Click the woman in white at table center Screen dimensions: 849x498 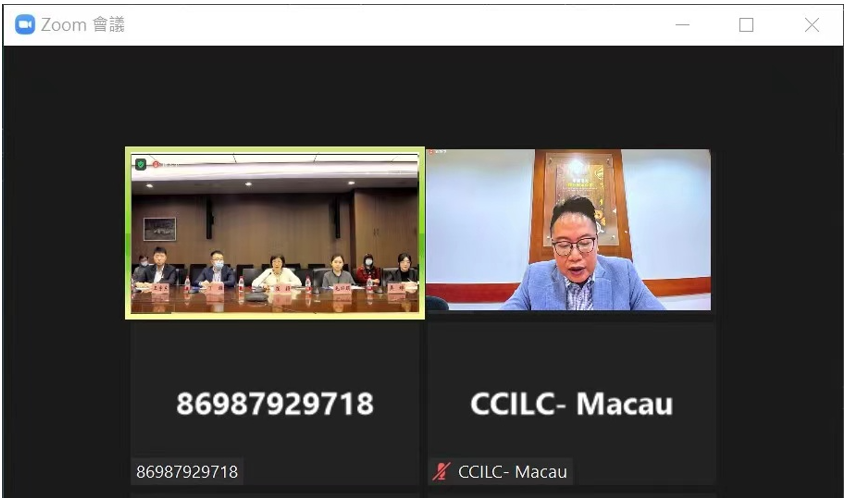click(x=277, y=272)
